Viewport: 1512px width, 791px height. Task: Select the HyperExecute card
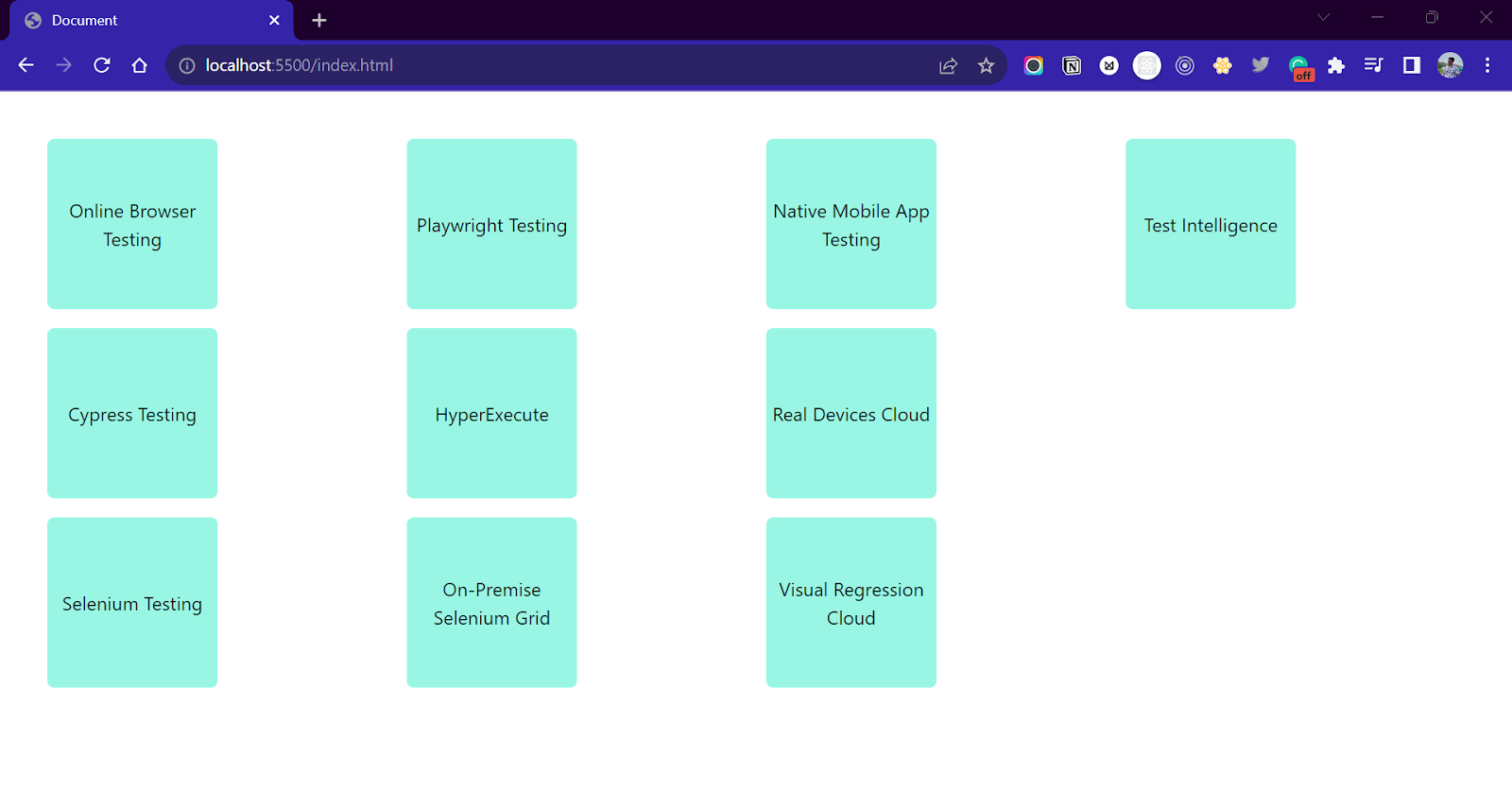(491, 413)
